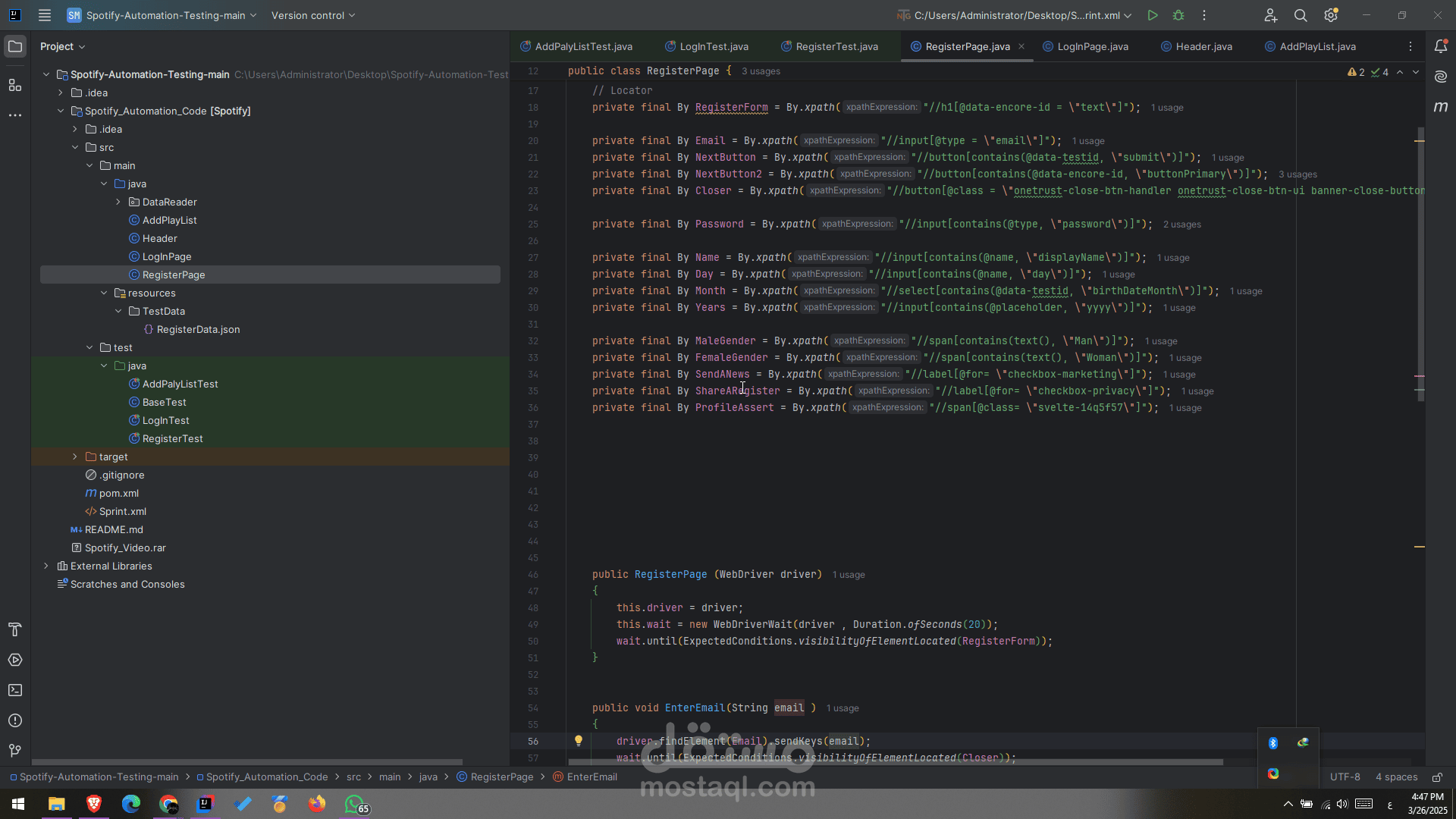Open the Build hammer tool window
Image resolution: width=1456 pixels, height=819 pixels.
[x=15, y=629]
